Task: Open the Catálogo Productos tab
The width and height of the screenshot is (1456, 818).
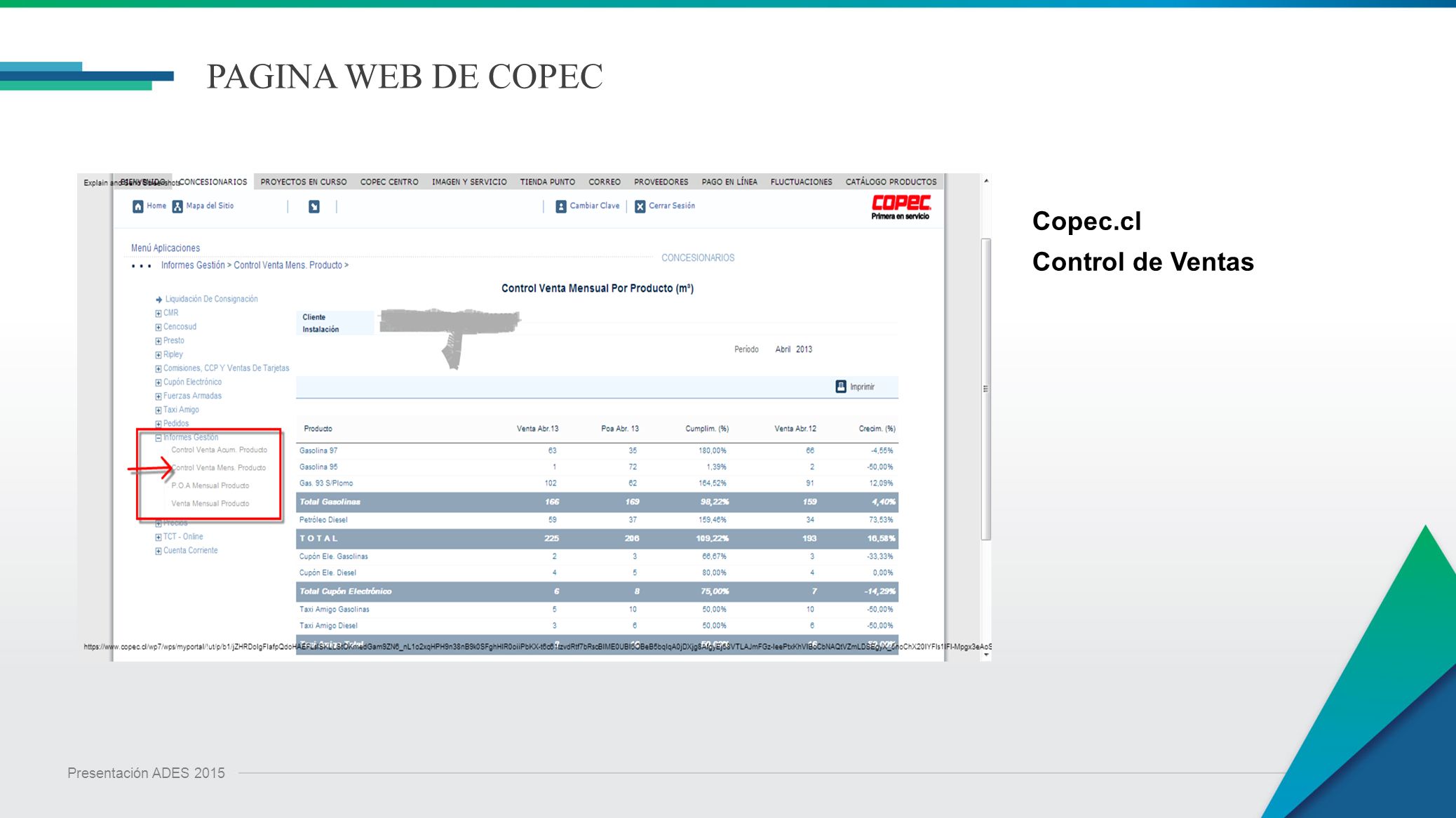Action: pyautogui.click(x=891, y=182)
